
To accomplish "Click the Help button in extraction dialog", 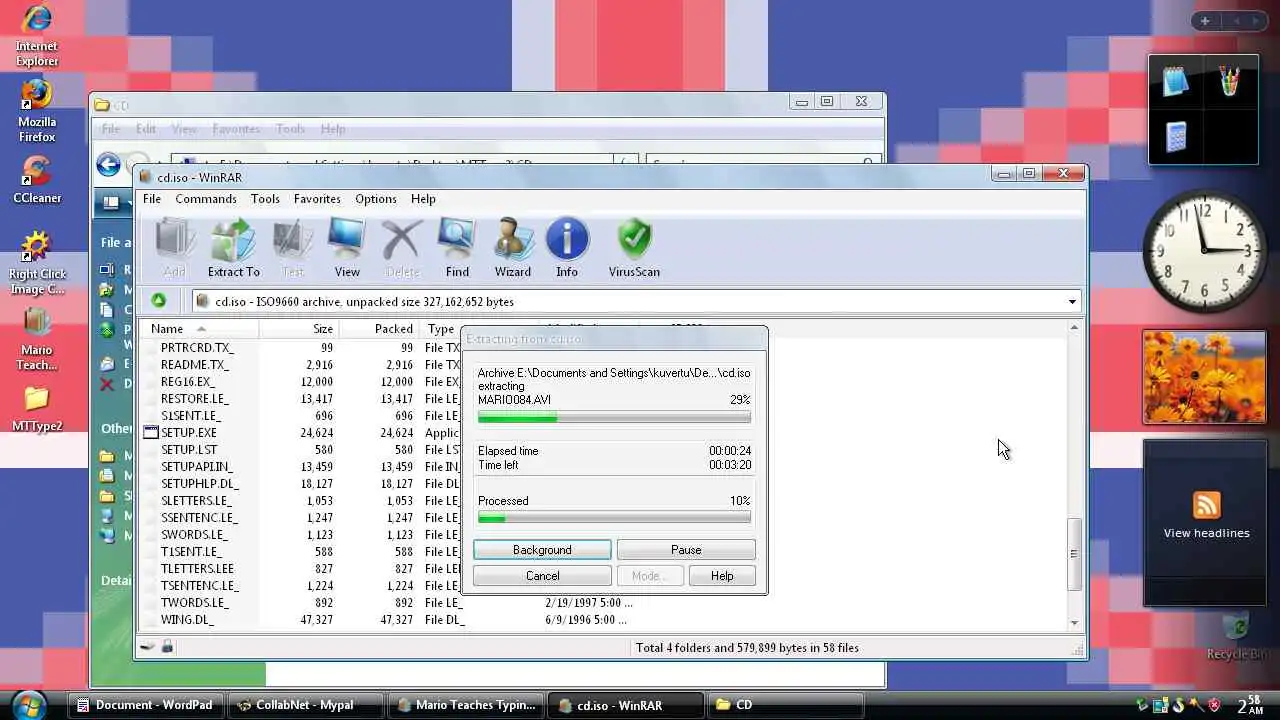I will tap(722, 576).
